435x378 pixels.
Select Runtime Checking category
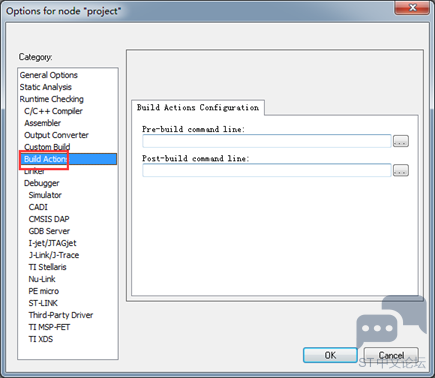coord(52,99)
